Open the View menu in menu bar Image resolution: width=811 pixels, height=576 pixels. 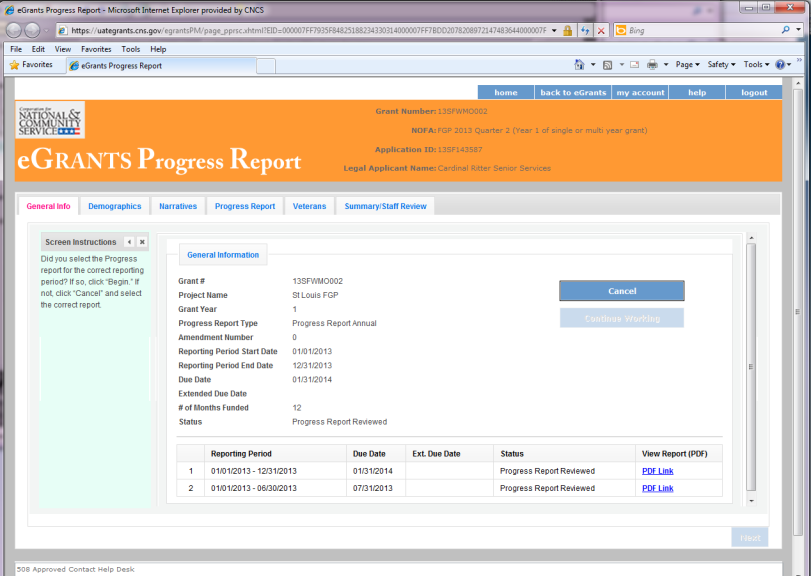click(62, 48)
